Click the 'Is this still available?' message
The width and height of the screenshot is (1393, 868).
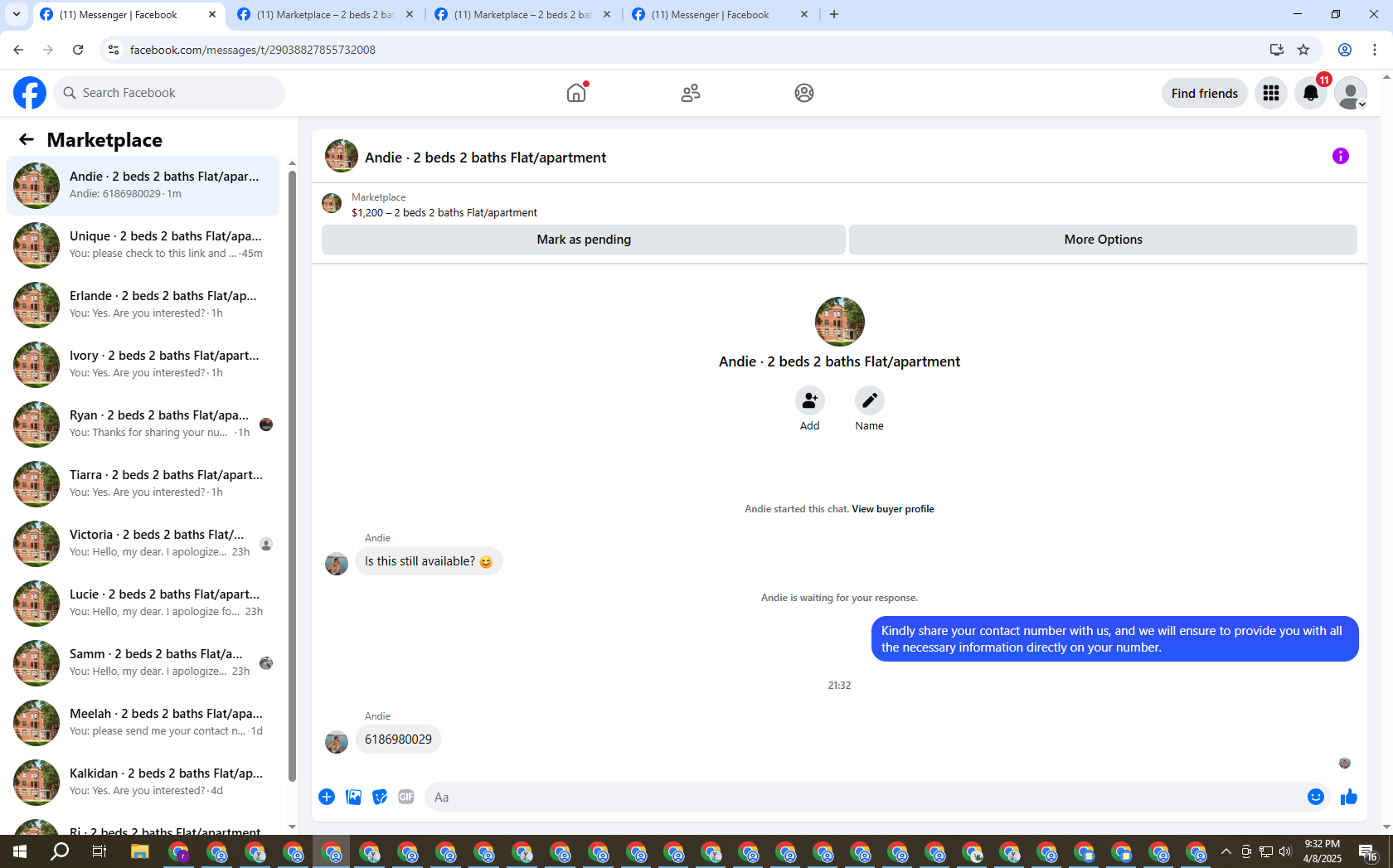tap(429, 561)
